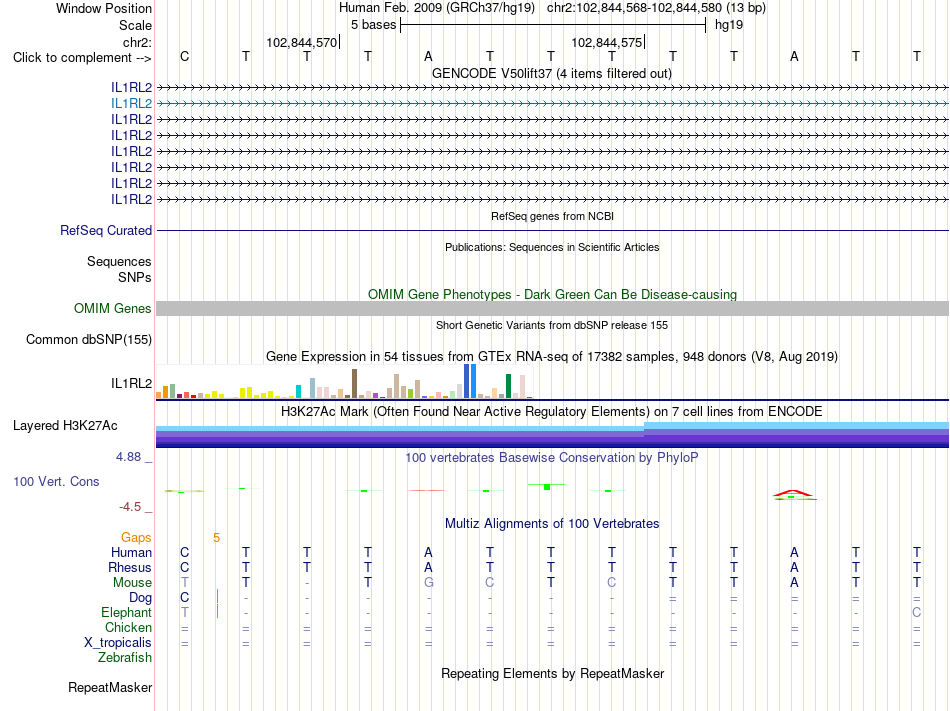950x711 pixels.
Task: Click the 'hg19' text beside the scale bar
Action: click(x=729, y=25)
